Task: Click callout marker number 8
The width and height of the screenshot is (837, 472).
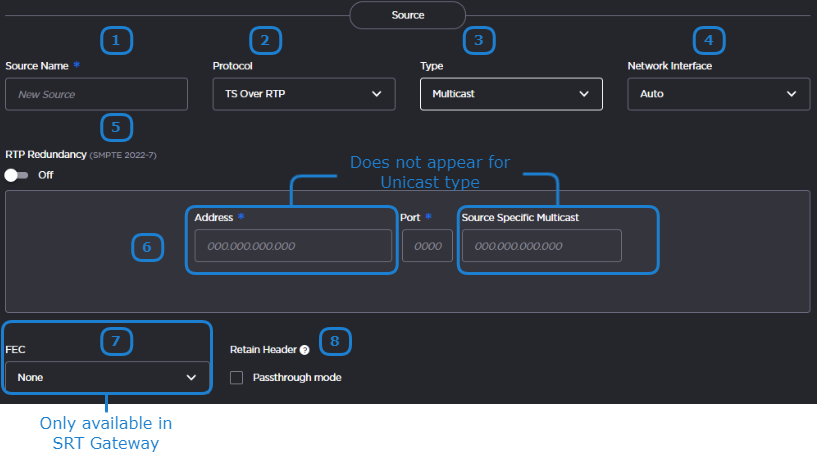Action: coord(335,341)
